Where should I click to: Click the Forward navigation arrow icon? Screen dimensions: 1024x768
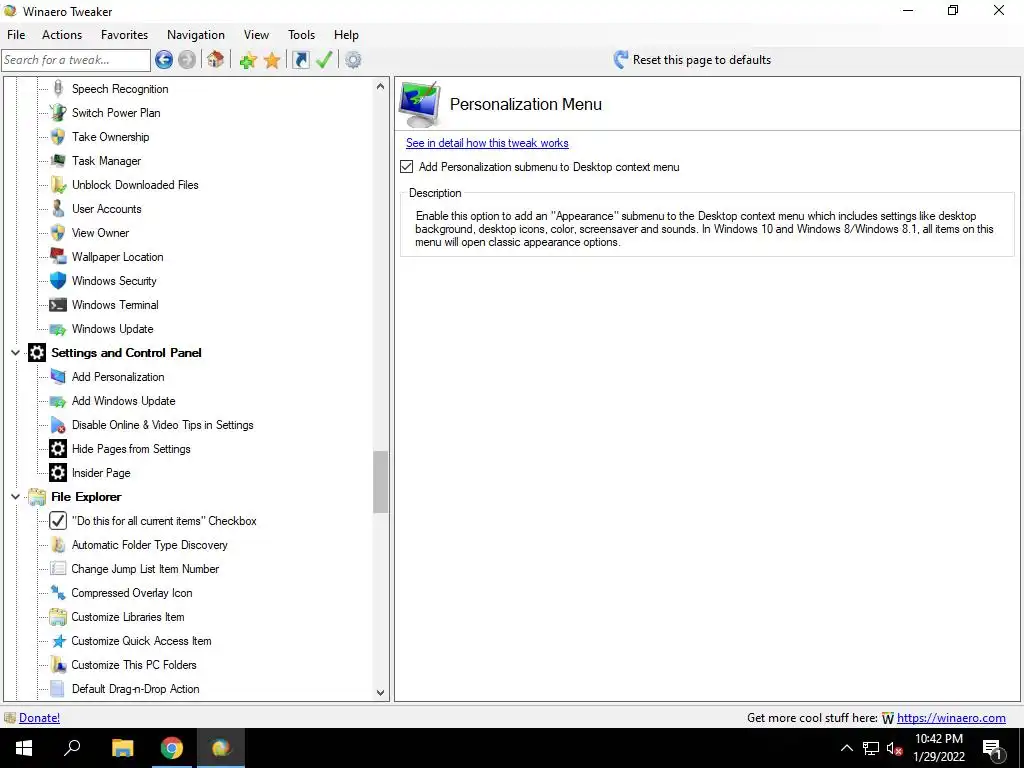(187, 60)
